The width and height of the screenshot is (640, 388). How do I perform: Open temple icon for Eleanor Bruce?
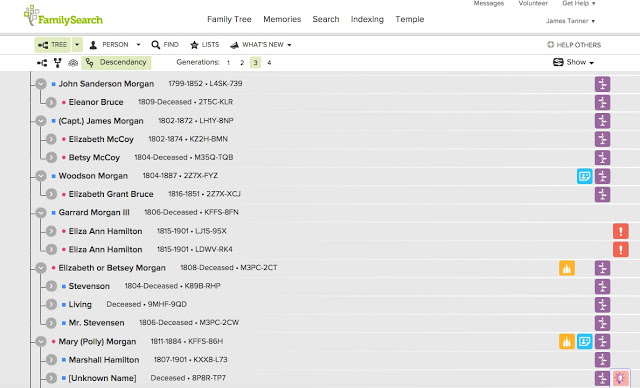(x=602, y=102)
